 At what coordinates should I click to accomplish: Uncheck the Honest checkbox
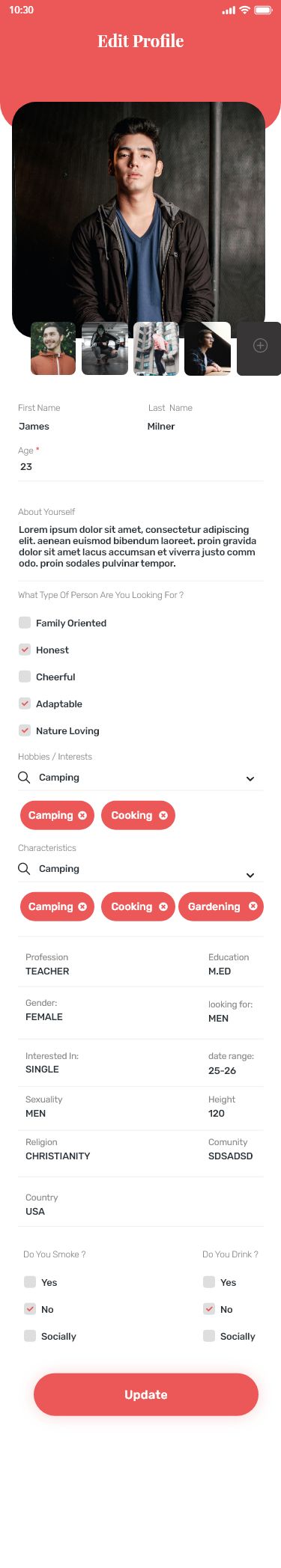click(x=25, y=649)
